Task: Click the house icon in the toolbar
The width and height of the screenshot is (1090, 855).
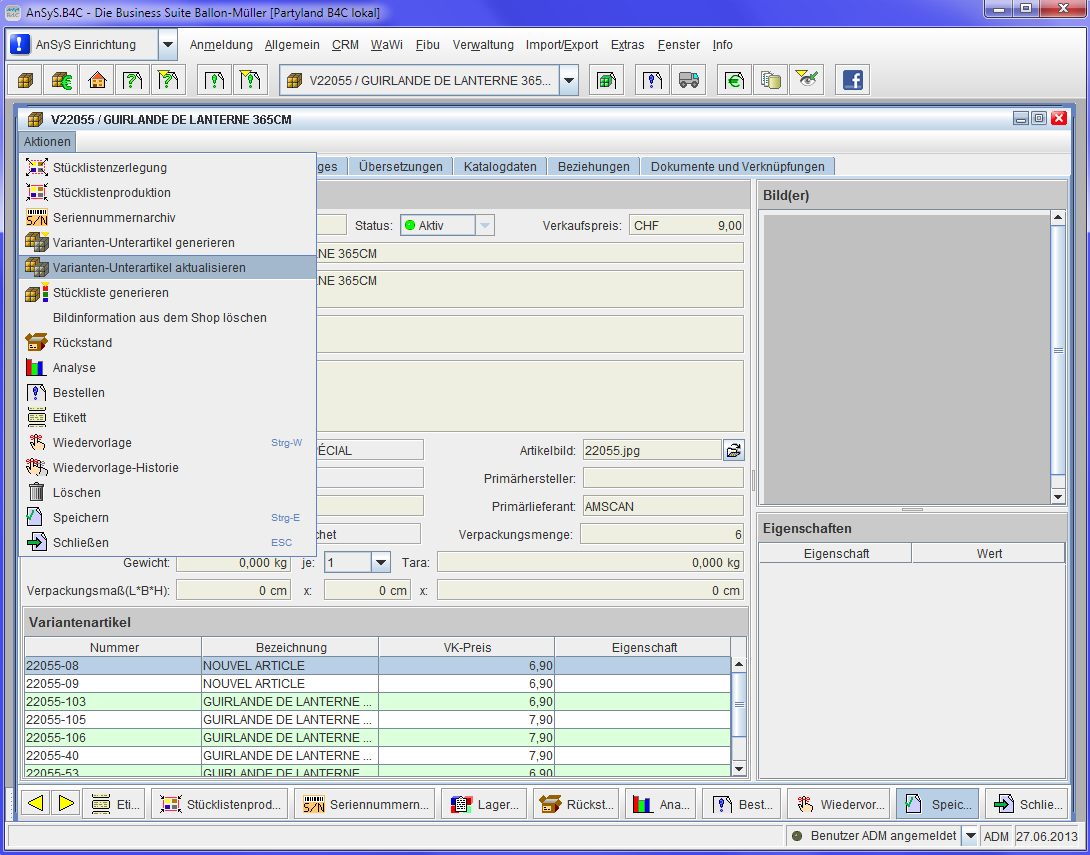Action: pos(97,81)
